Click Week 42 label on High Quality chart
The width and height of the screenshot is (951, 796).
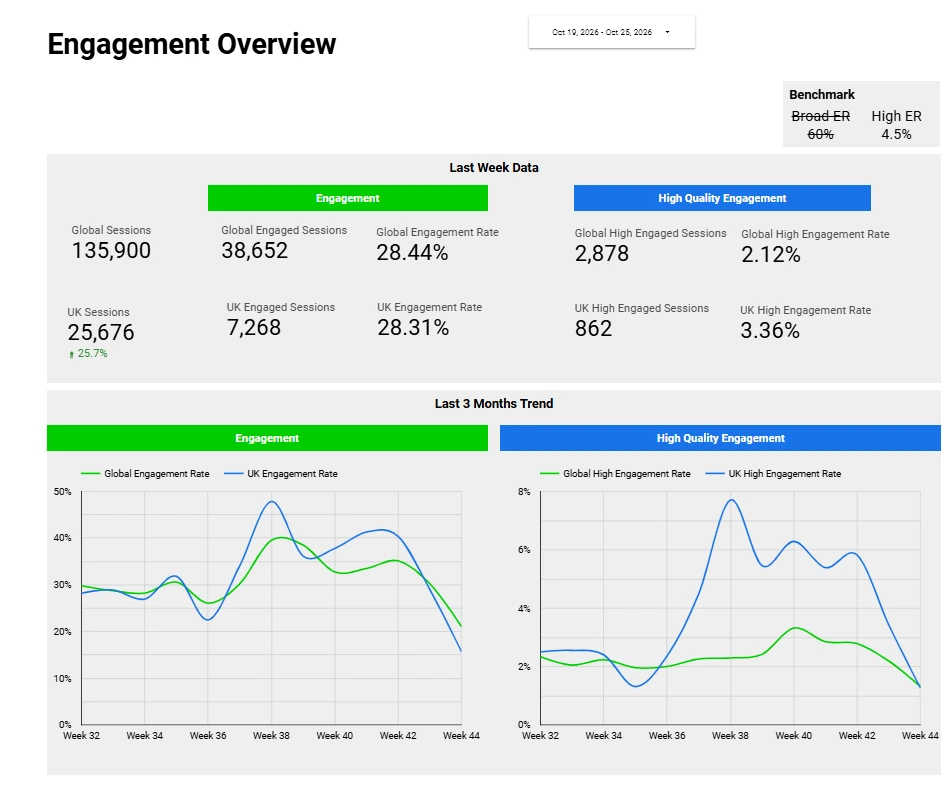[x=857, y=735]
